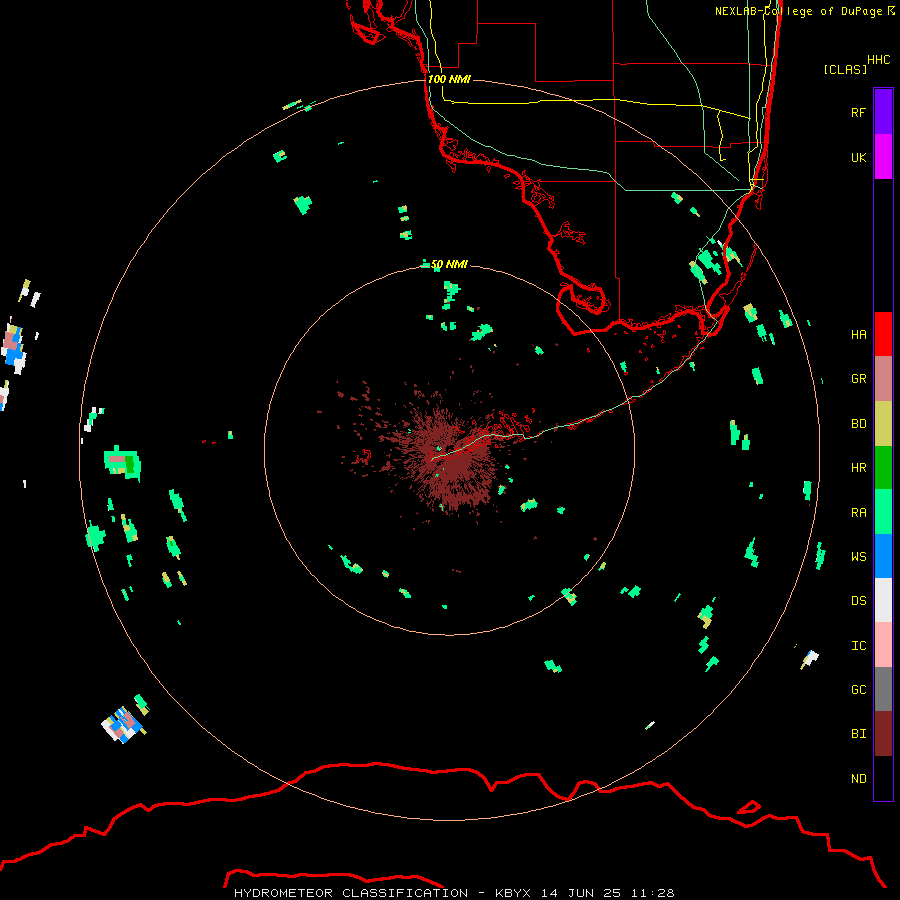Click the 'WS' legend label
900x900 pixels.
(x=859, y=557)
